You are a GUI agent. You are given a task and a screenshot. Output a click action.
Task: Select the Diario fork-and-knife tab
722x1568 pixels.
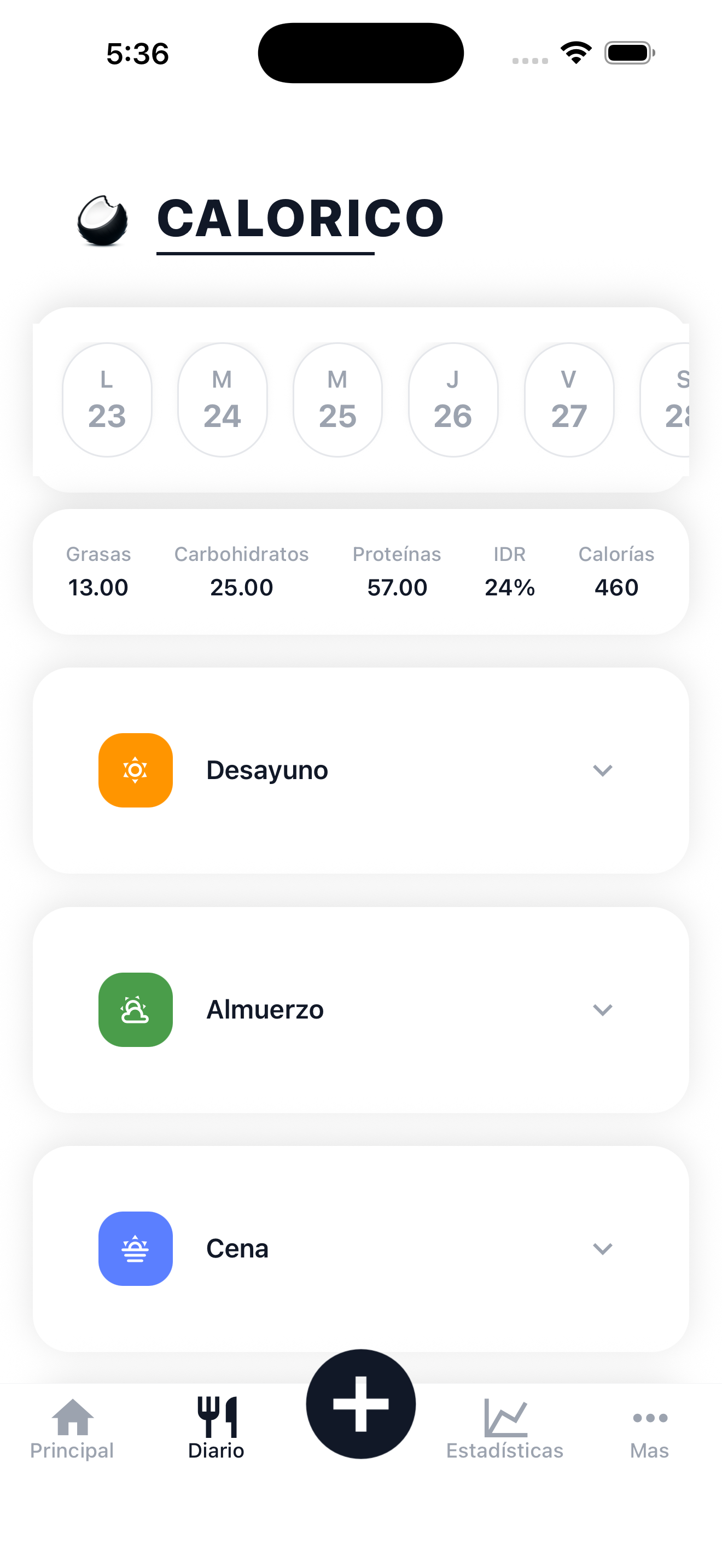tap(216, 1428)
